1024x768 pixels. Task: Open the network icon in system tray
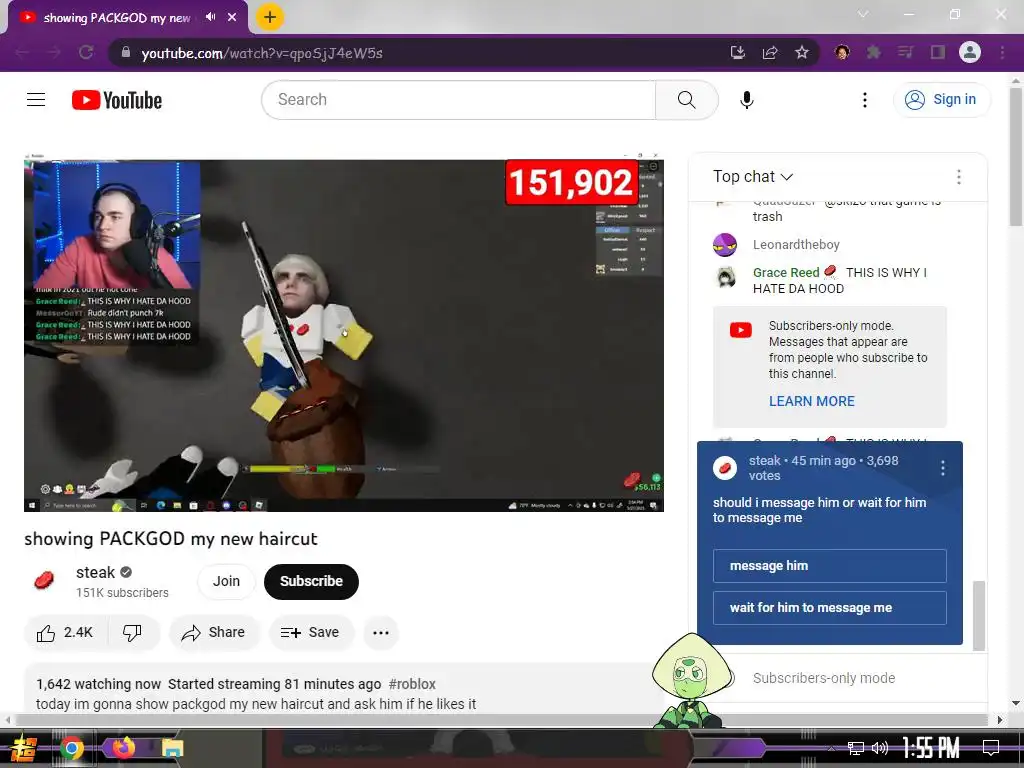pyautogui.click(x=856, y=748)
